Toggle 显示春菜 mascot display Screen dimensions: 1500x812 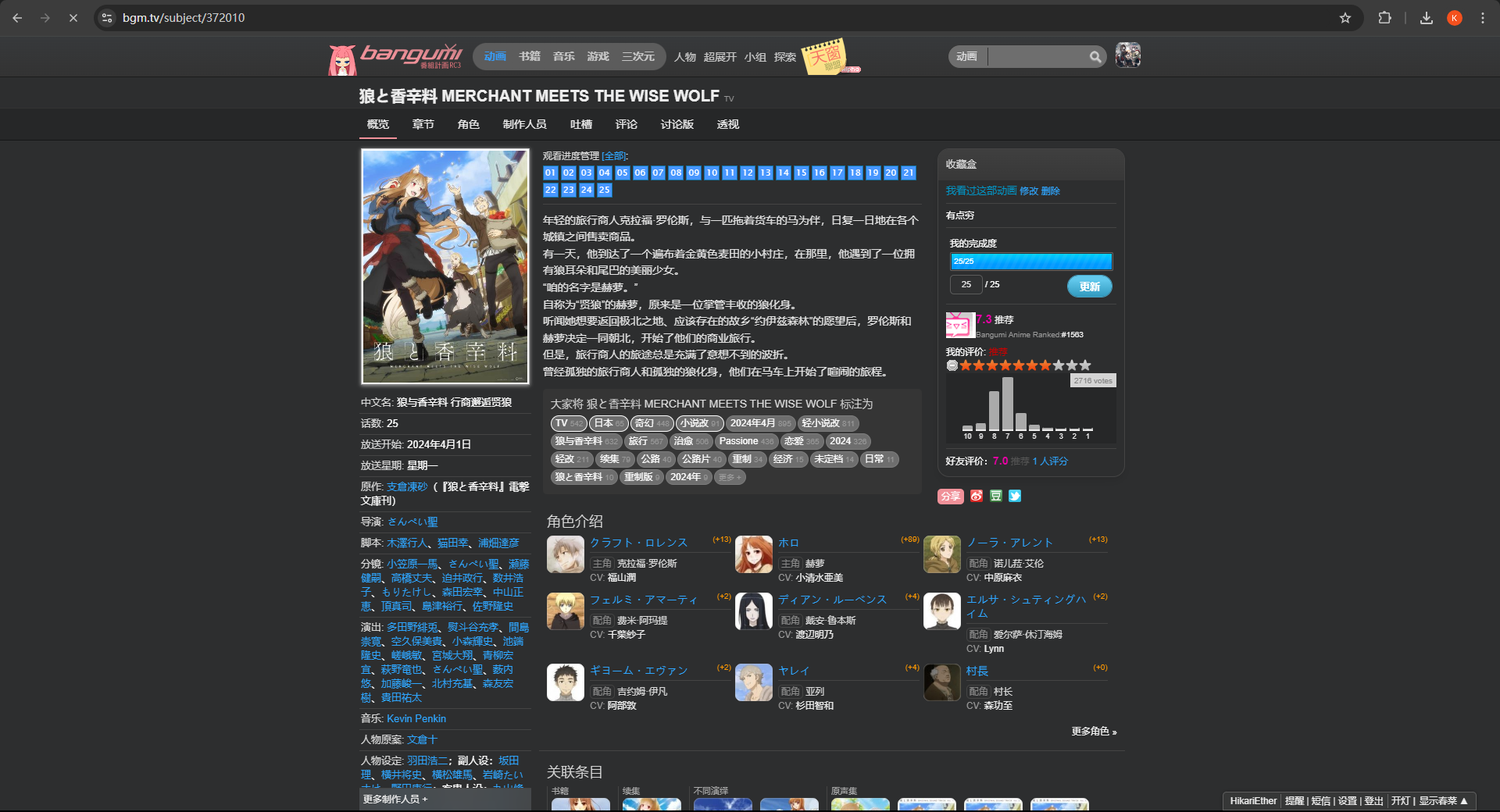click(x=1443, y=801)
